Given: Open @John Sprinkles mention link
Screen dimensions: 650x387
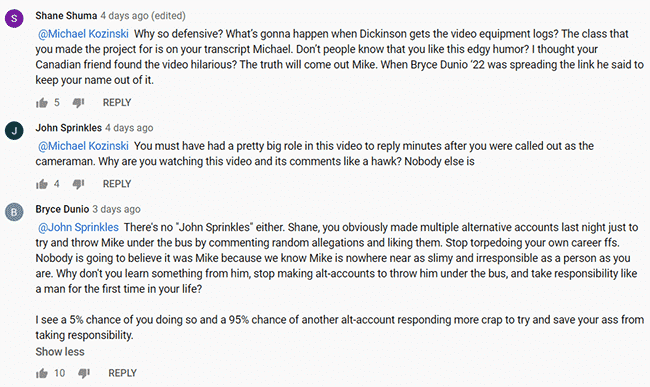Looking at the screenshot, I should tap(78, 227).
